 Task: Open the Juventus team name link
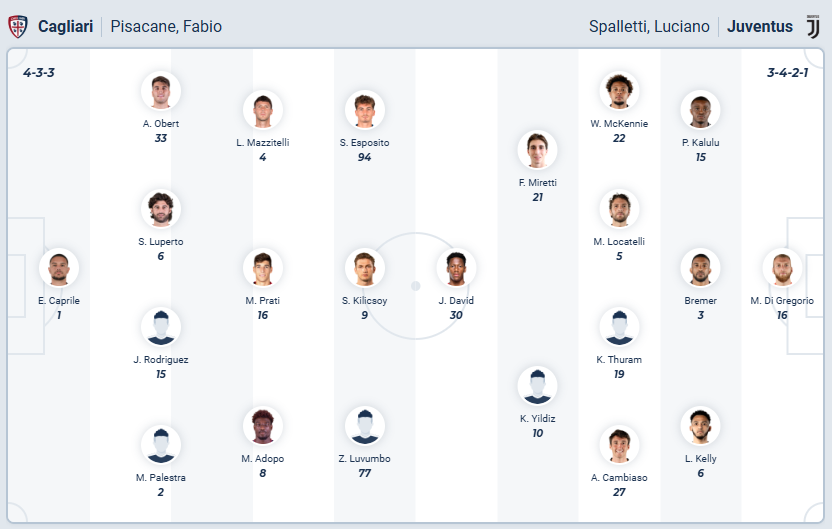[x=760, y=26]
